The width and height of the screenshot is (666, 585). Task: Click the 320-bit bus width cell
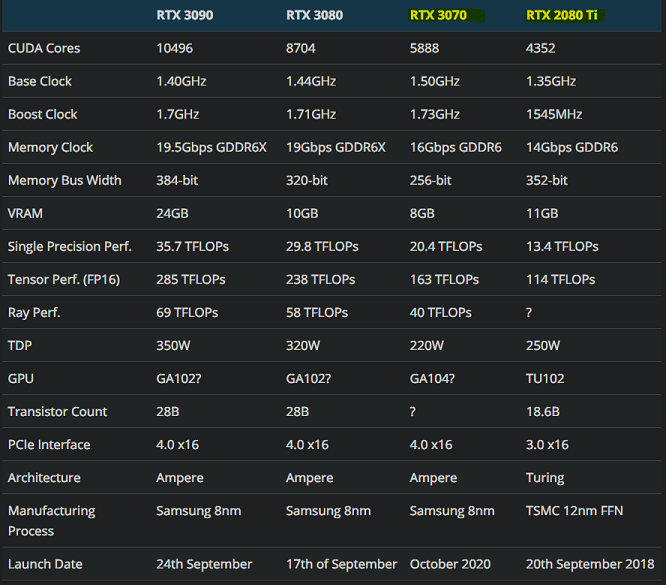point(307,181)
